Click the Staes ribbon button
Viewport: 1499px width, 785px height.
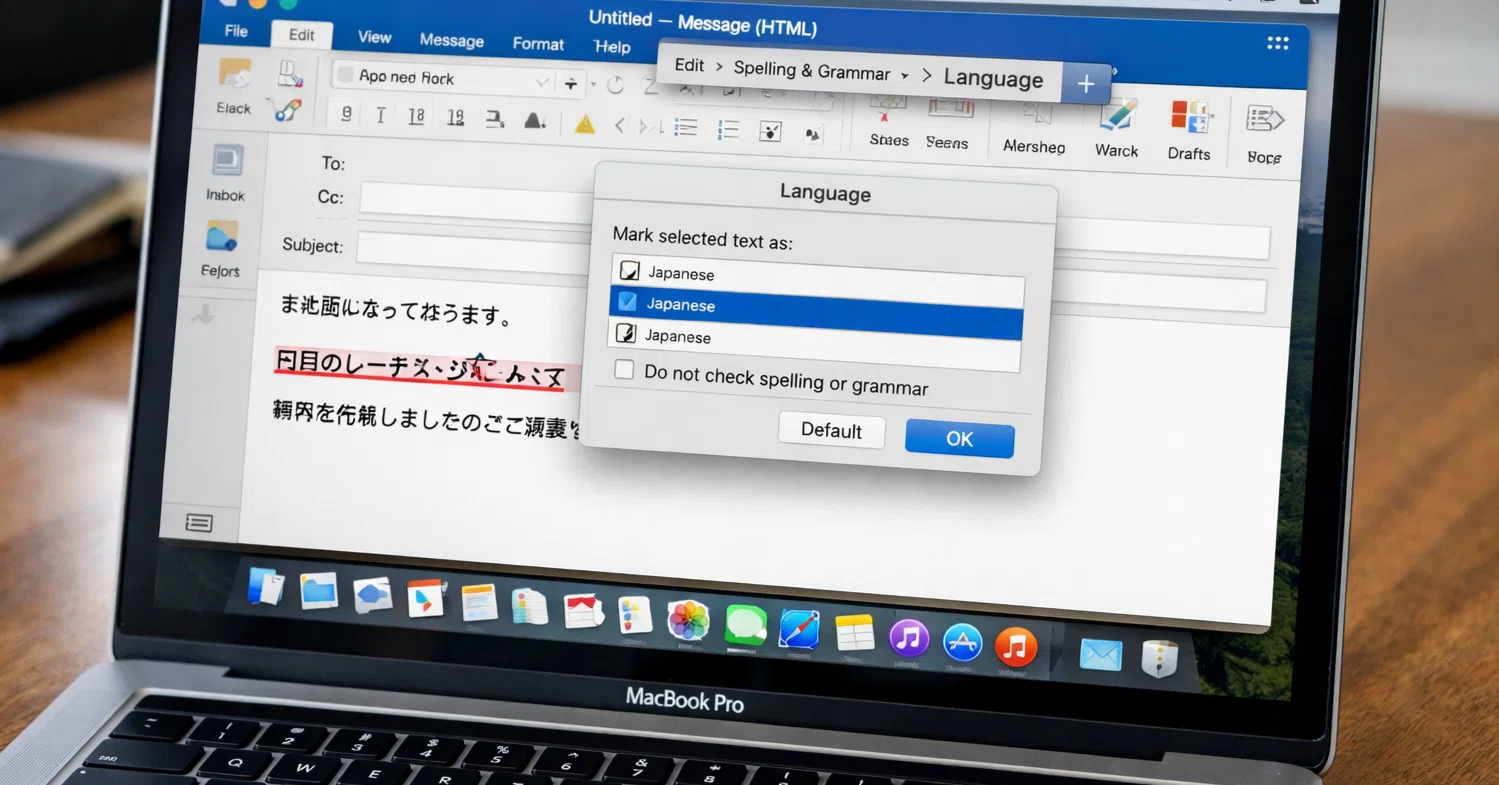[x=888, y=123]
